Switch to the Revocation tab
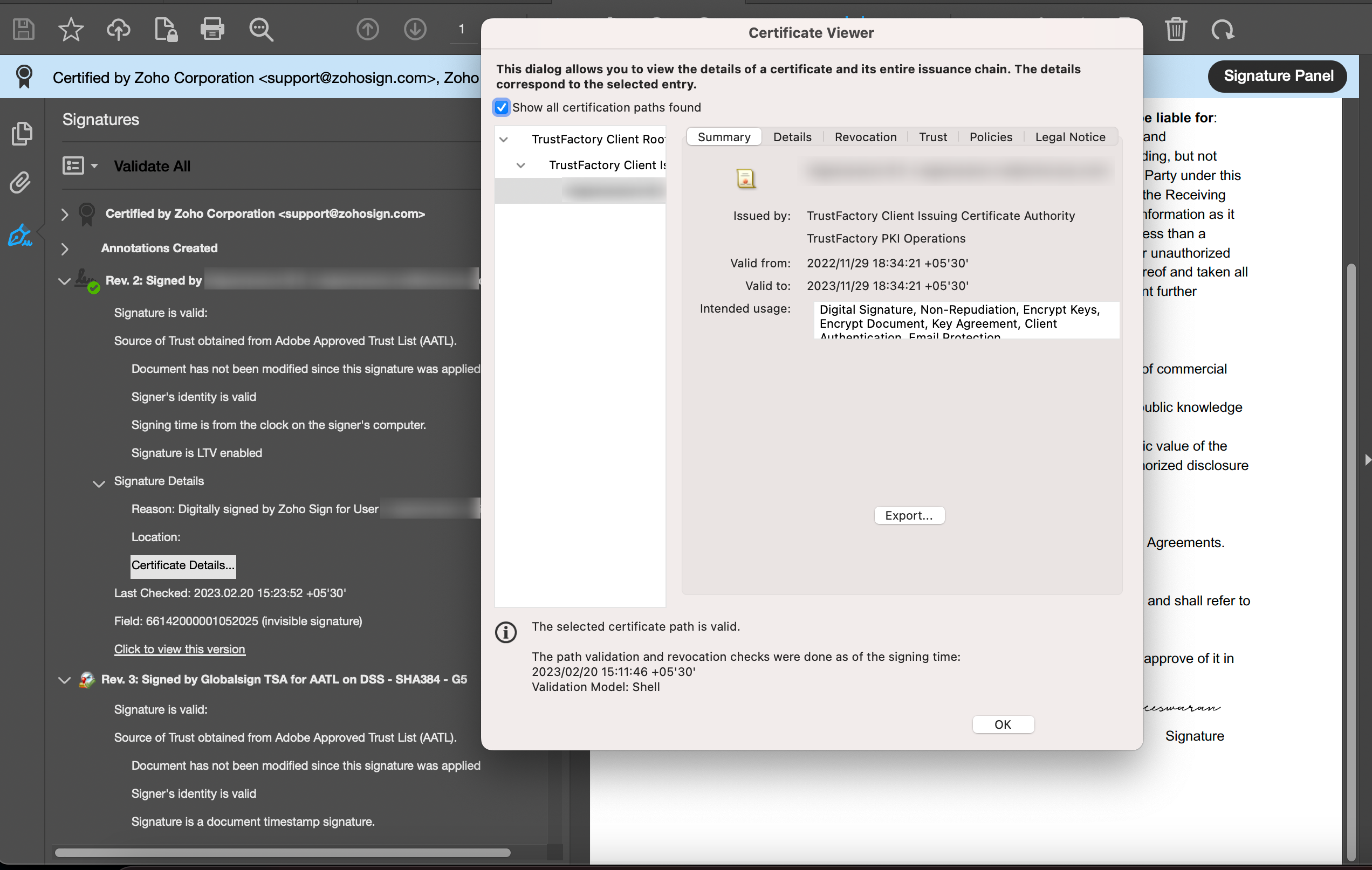Viewport: 1372px width, 870px height. [x=865, y=137]
